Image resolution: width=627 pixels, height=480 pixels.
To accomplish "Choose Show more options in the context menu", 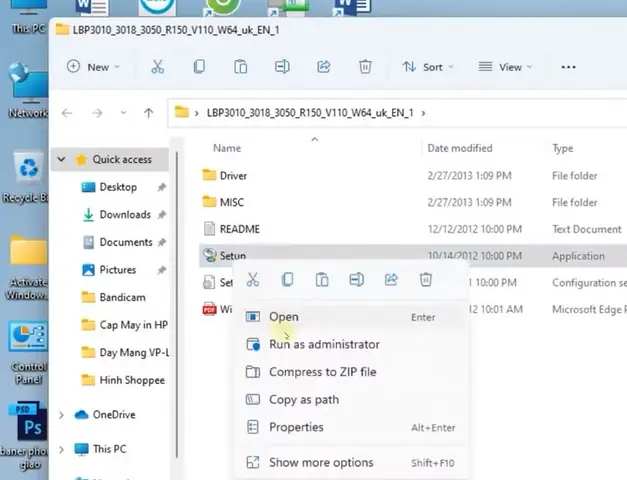I will 321,463.
